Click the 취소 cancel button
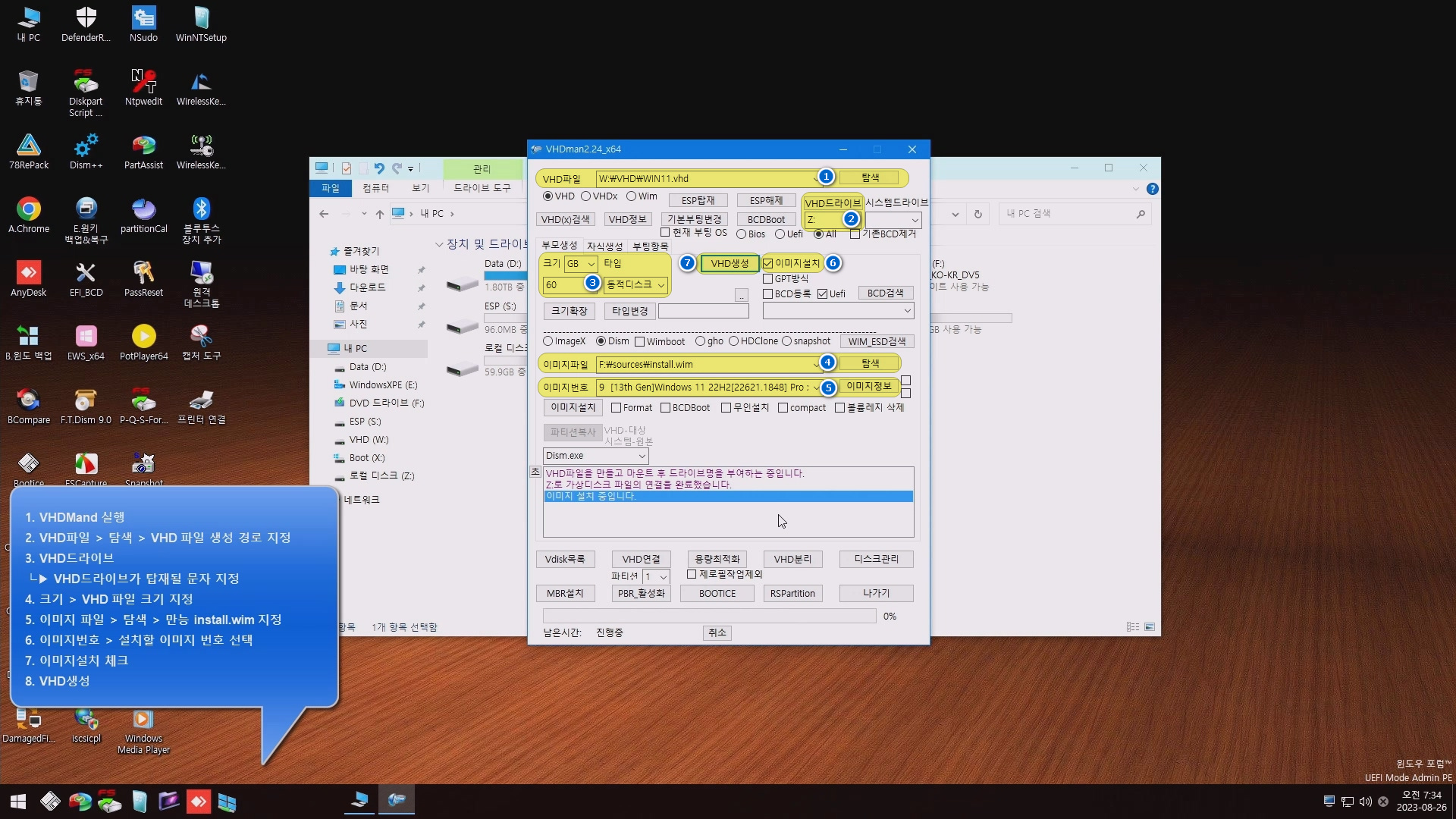The height and width of the screenshot is (819, 1456). click(x=717, y=632)
